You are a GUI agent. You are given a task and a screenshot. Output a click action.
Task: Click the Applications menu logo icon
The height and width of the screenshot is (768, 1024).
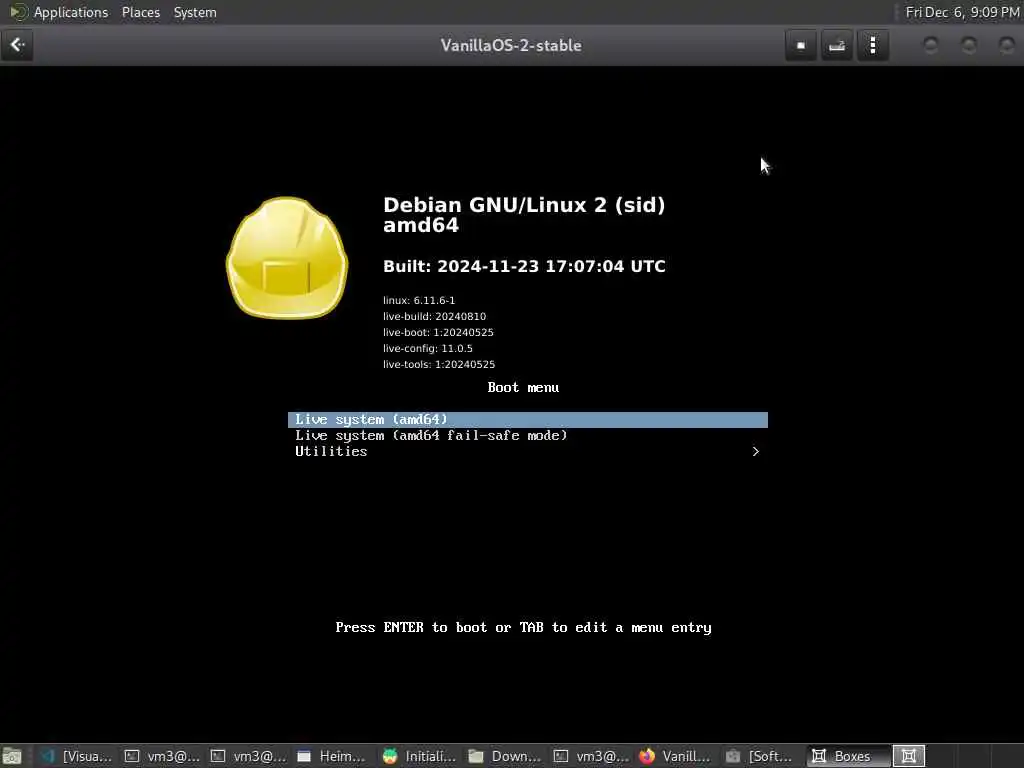coord(18,12)
